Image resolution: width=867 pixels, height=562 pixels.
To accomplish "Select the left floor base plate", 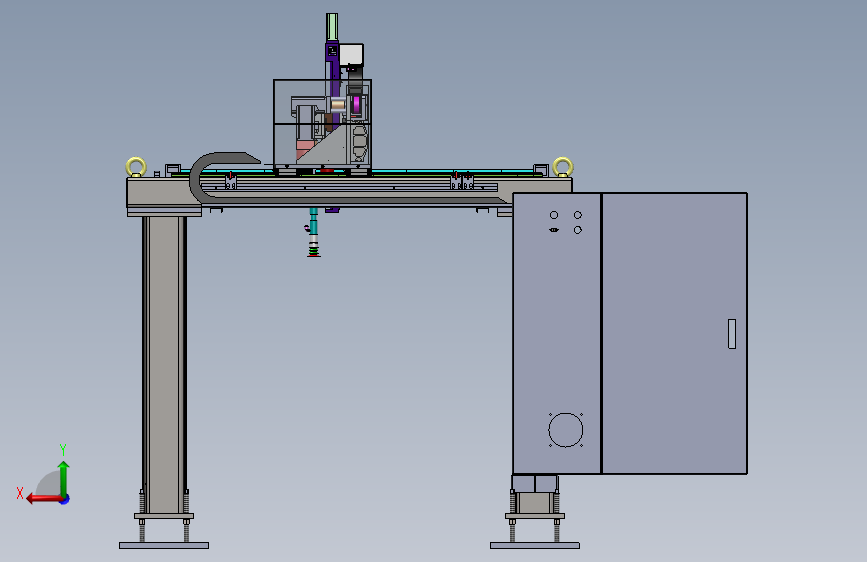I will tap(164, 545).
